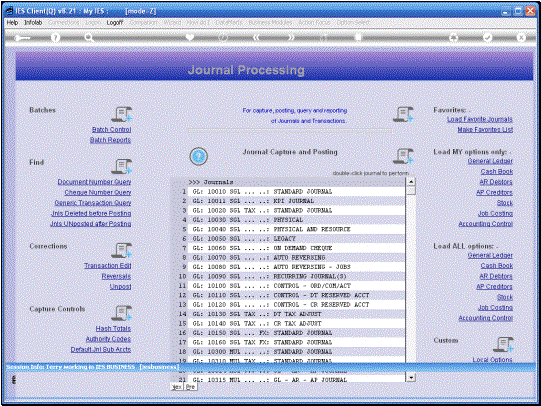Viewport: 541px width, 406px height.
Task: Click the double right chevron toolbar icon
Action: [x=291, y=37]
